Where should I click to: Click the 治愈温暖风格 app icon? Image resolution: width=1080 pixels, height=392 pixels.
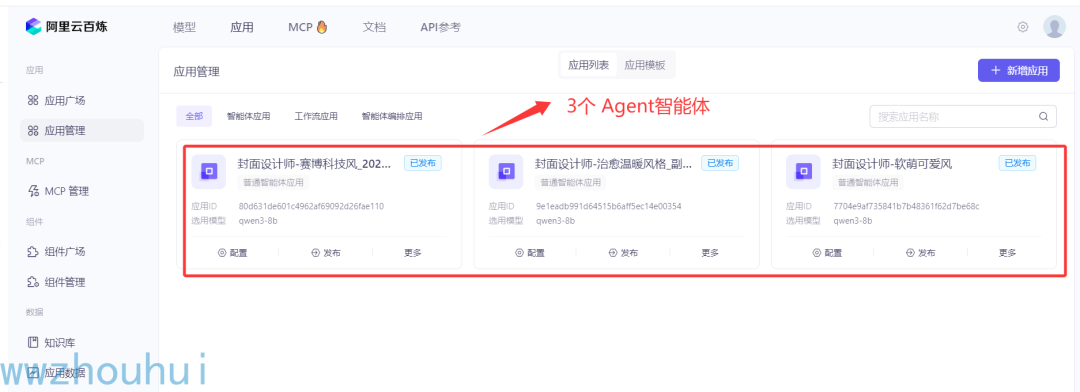(x=506, y=172)
